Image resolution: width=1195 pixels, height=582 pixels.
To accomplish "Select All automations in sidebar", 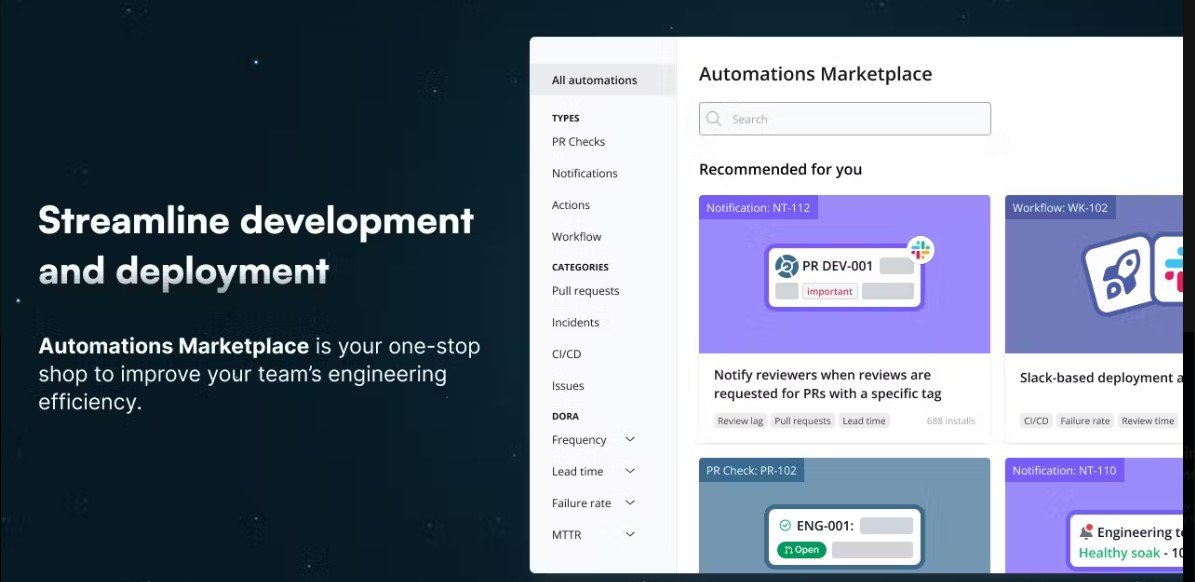I will 603,80.
